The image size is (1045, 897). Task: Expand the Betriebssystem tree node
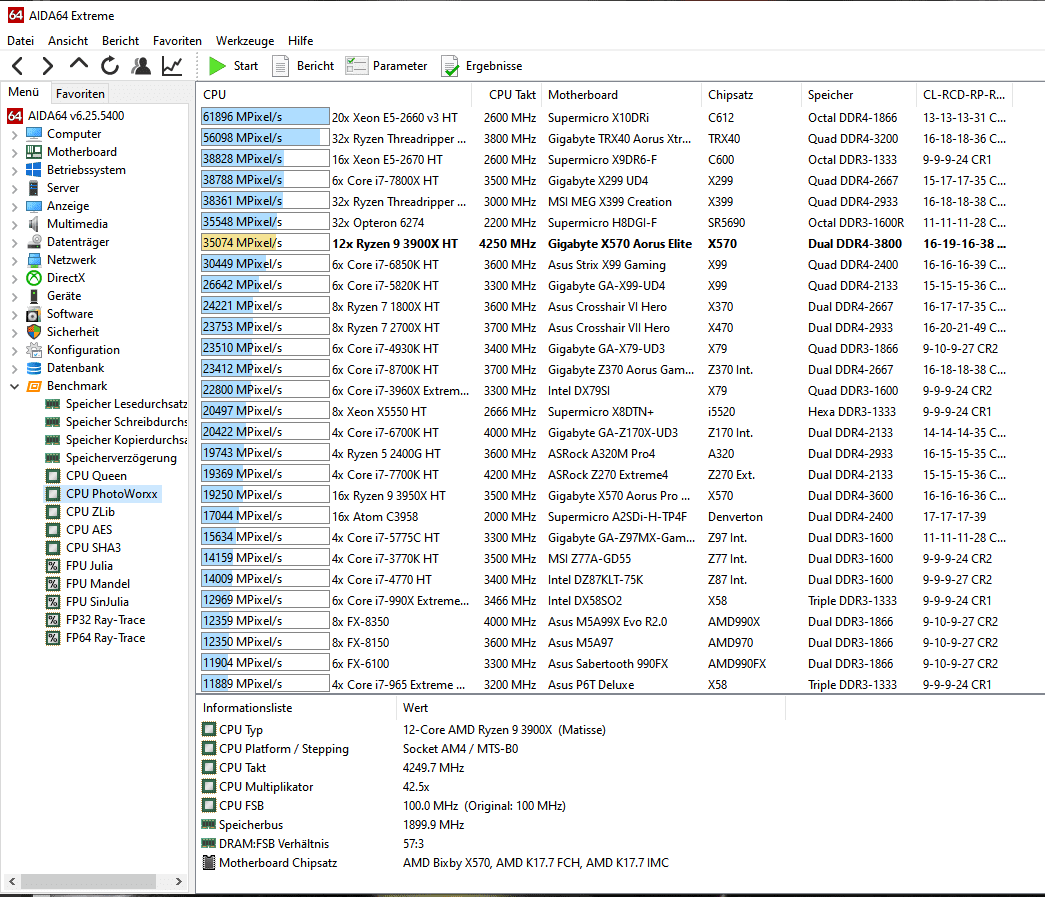15,170
